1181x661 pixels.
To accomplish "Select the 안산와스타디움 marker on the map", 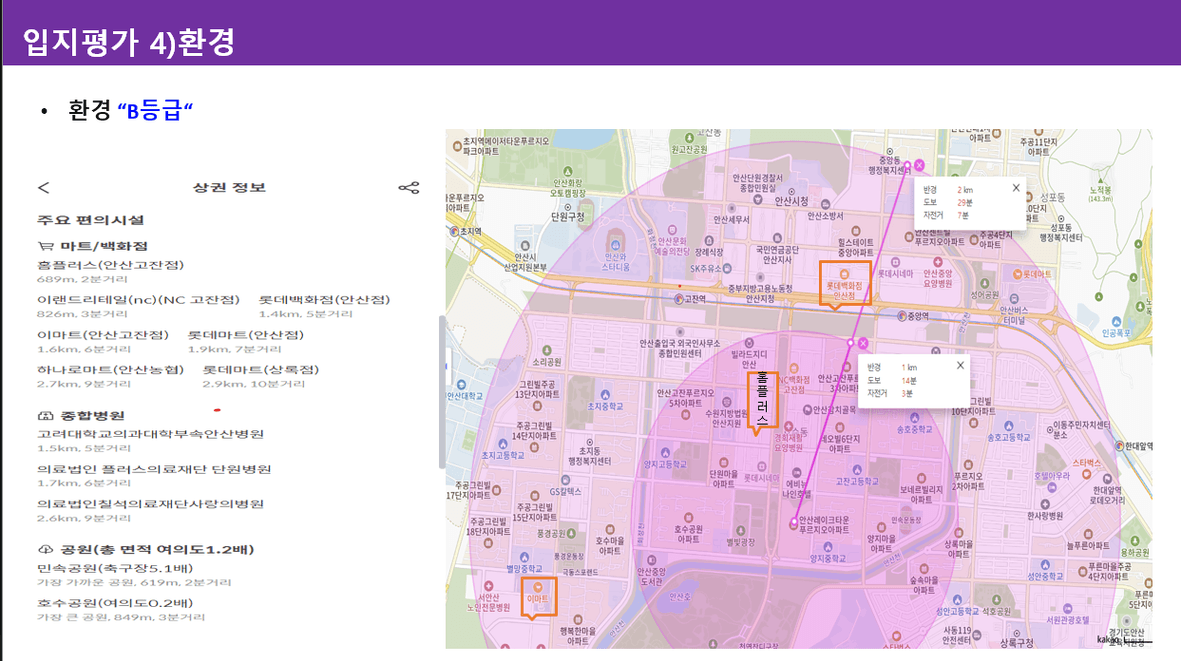I will point(615,245).
